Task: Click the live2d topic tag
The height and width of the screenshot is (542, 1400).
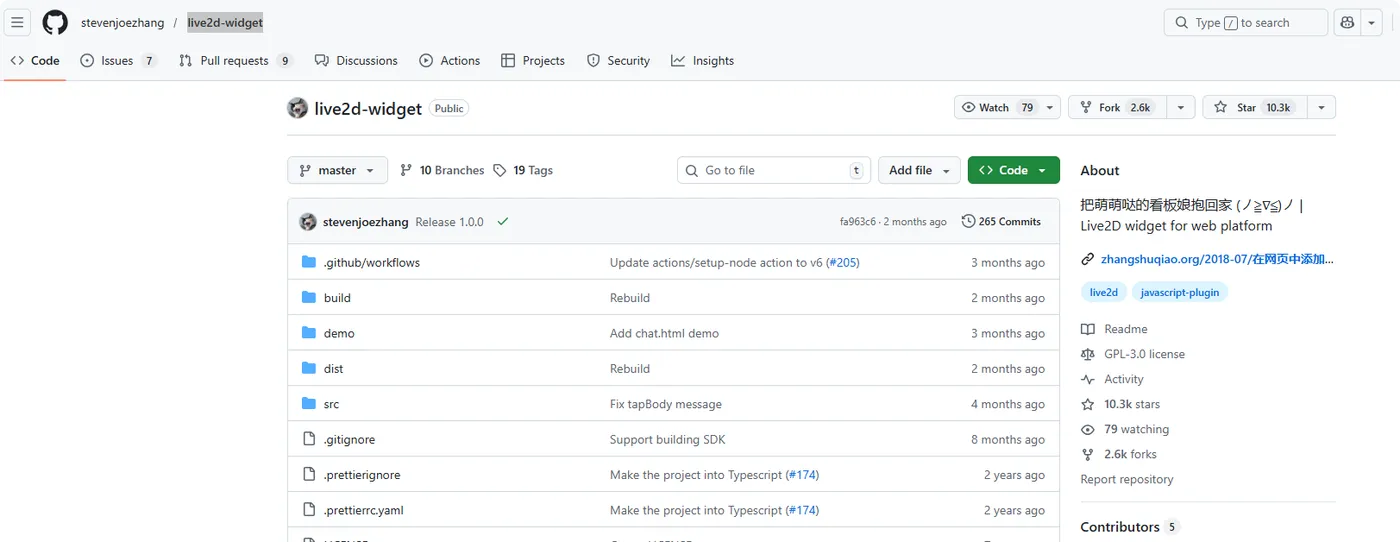Action: tap(1104, 292)
